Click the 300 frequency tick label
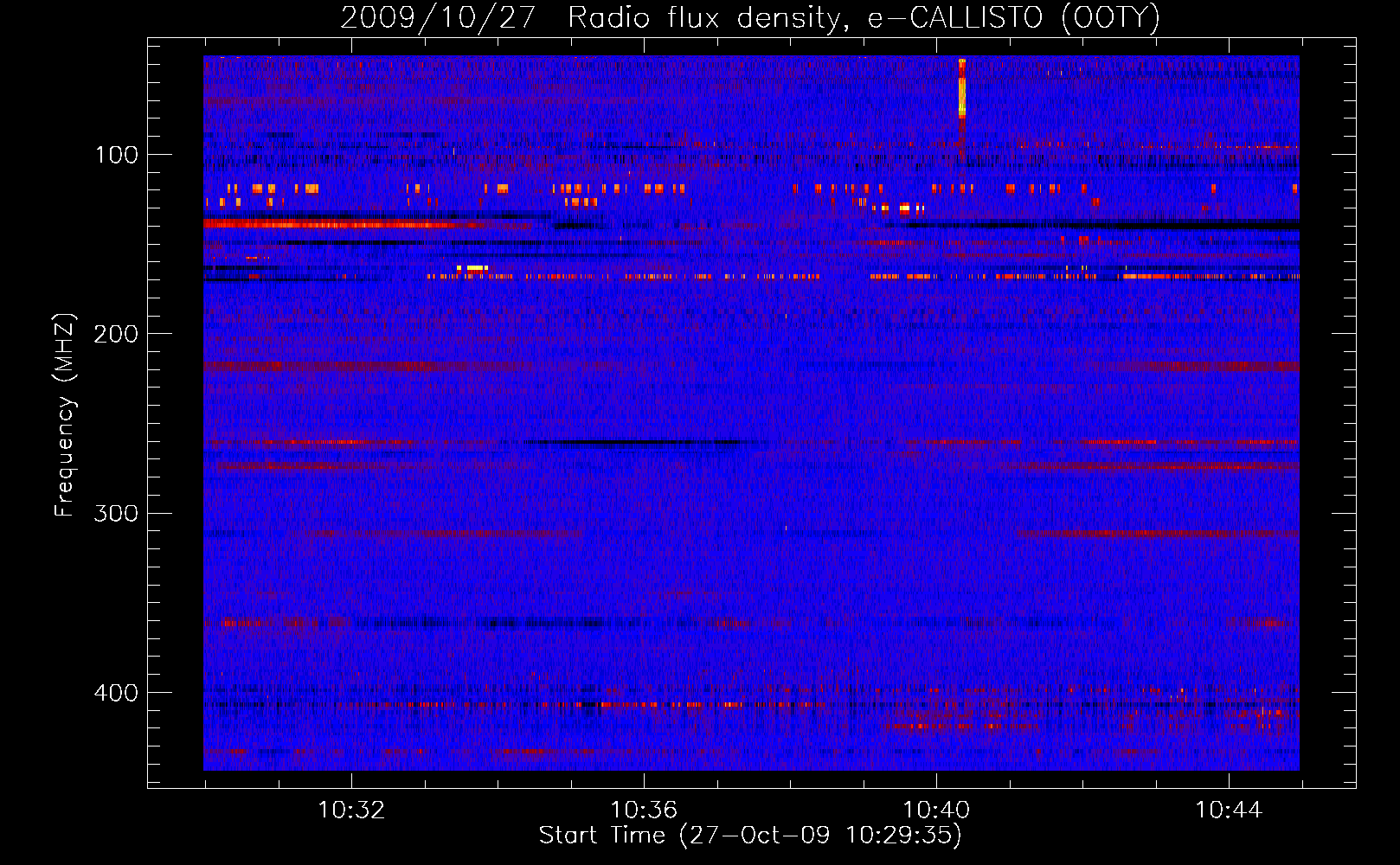1400x865 pixels. point(116,514)
